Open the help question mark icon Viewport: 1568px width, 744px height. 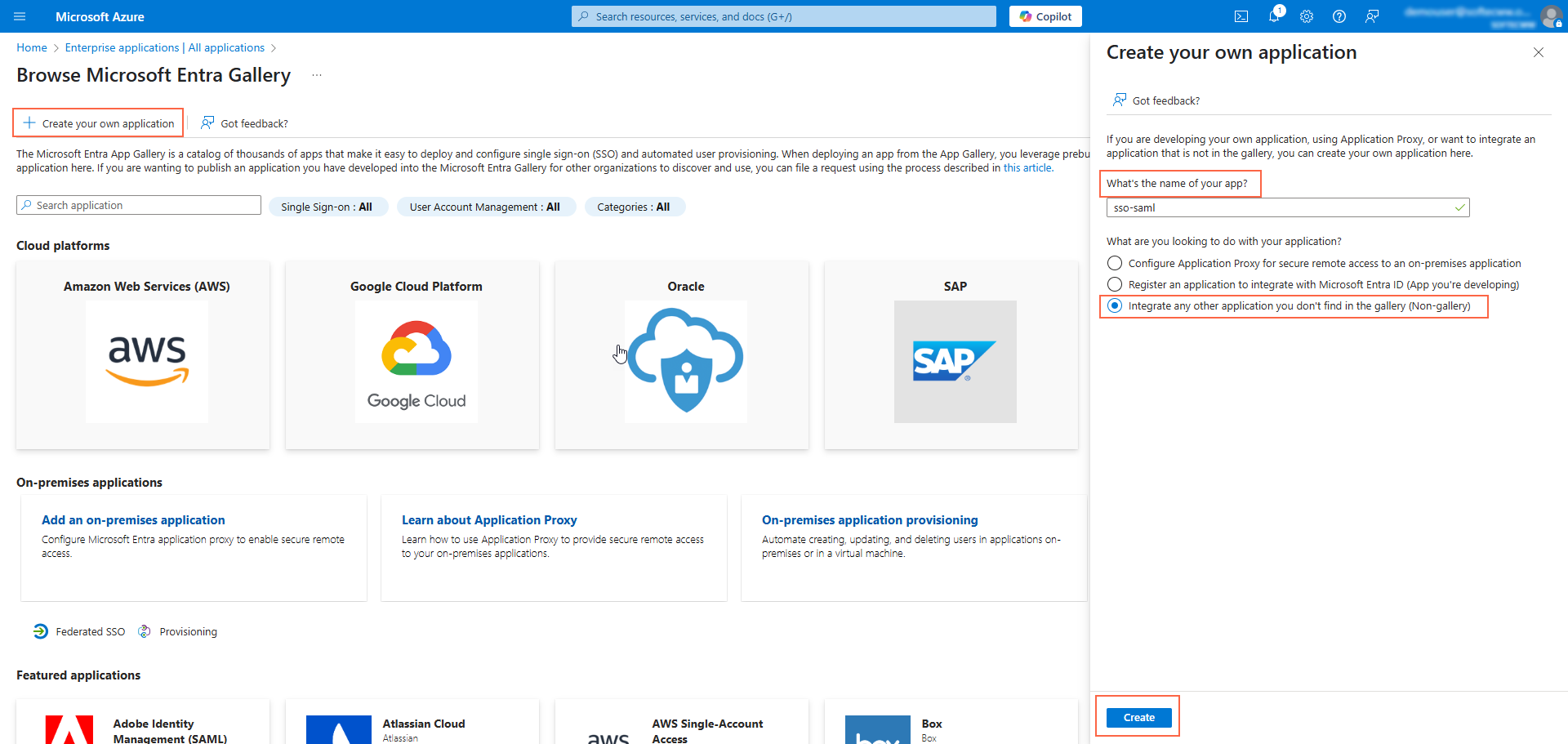(x=1339, y=16)
